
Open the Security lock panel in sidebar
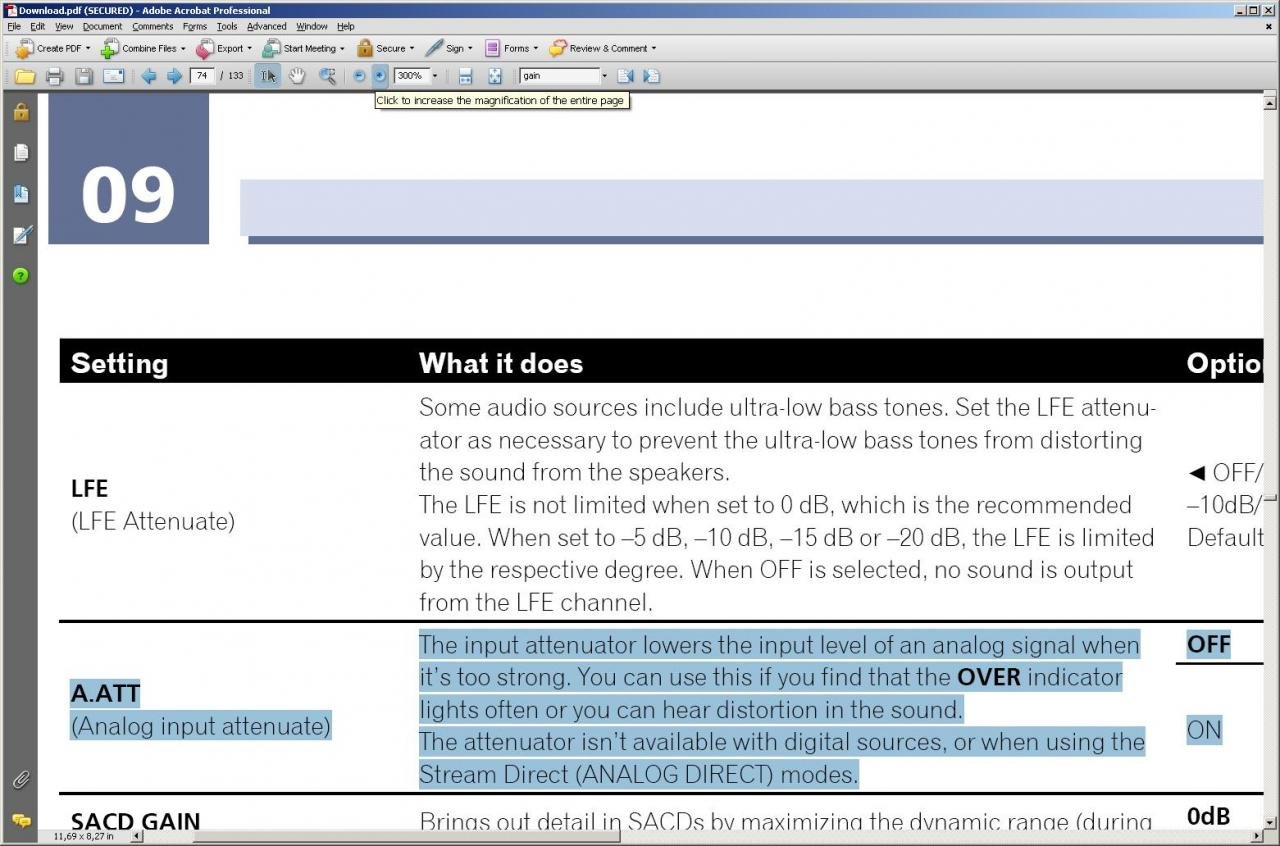[21, 112]
